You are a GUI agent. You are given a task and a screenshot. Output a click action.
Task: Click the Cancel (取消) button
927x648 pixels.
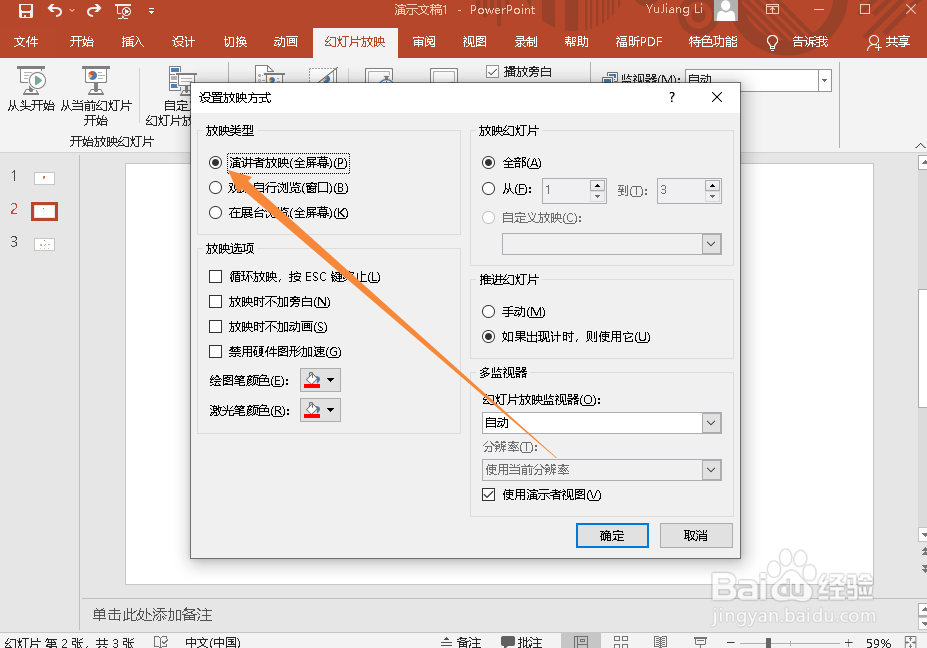tap(696, 536)
